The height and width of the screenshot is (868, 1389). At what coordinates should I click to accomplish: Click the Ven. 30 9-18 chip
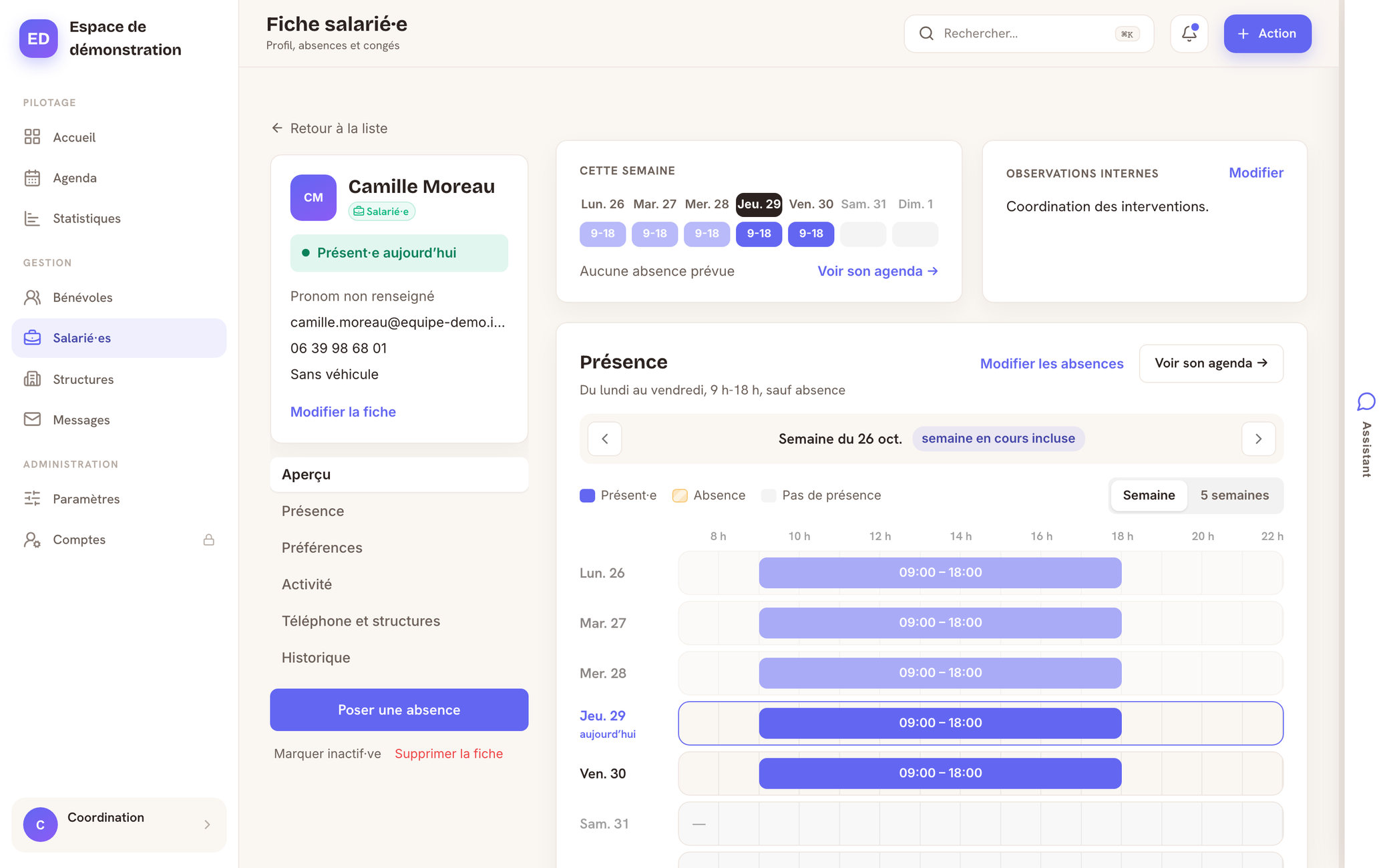click(811, 234)
